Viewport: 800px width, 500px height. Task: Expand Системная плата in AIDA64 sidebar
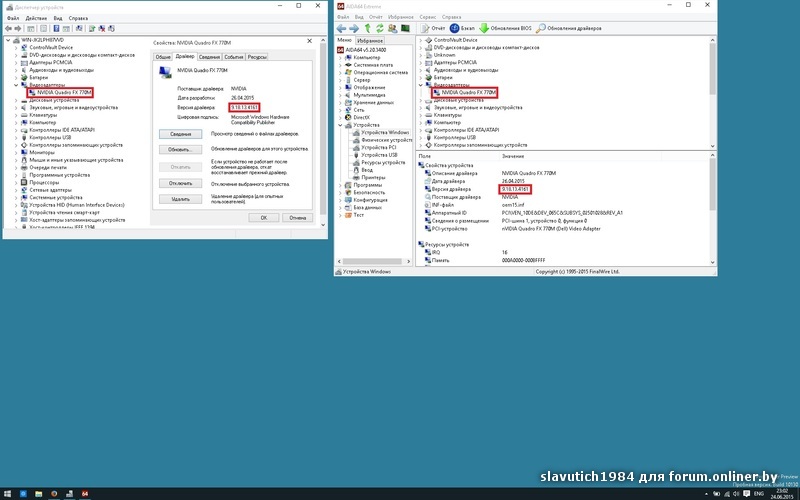340,65
